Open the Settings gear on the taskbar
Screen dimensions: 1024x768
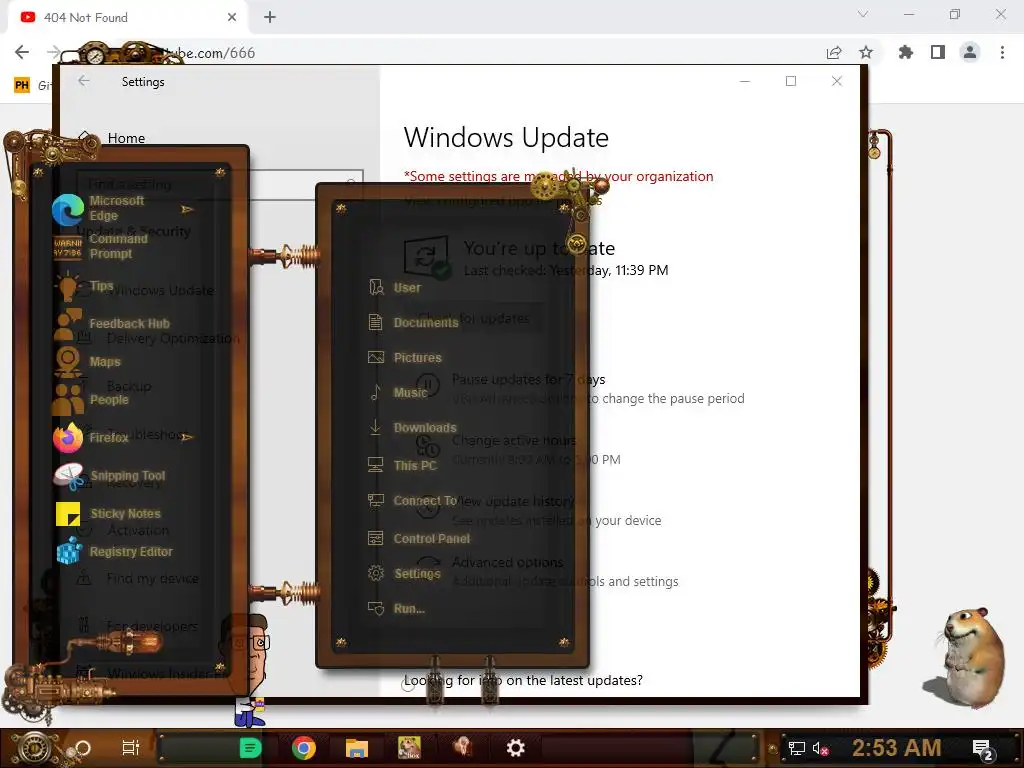pyautogui.click(x=516, y=748)
